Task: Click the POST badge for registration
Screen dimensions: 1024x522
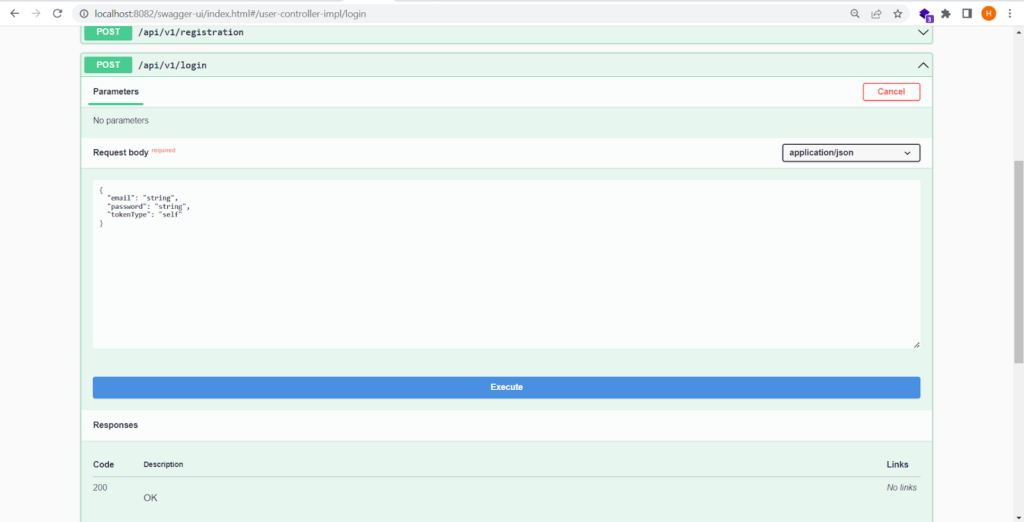Action: point(108,32)
